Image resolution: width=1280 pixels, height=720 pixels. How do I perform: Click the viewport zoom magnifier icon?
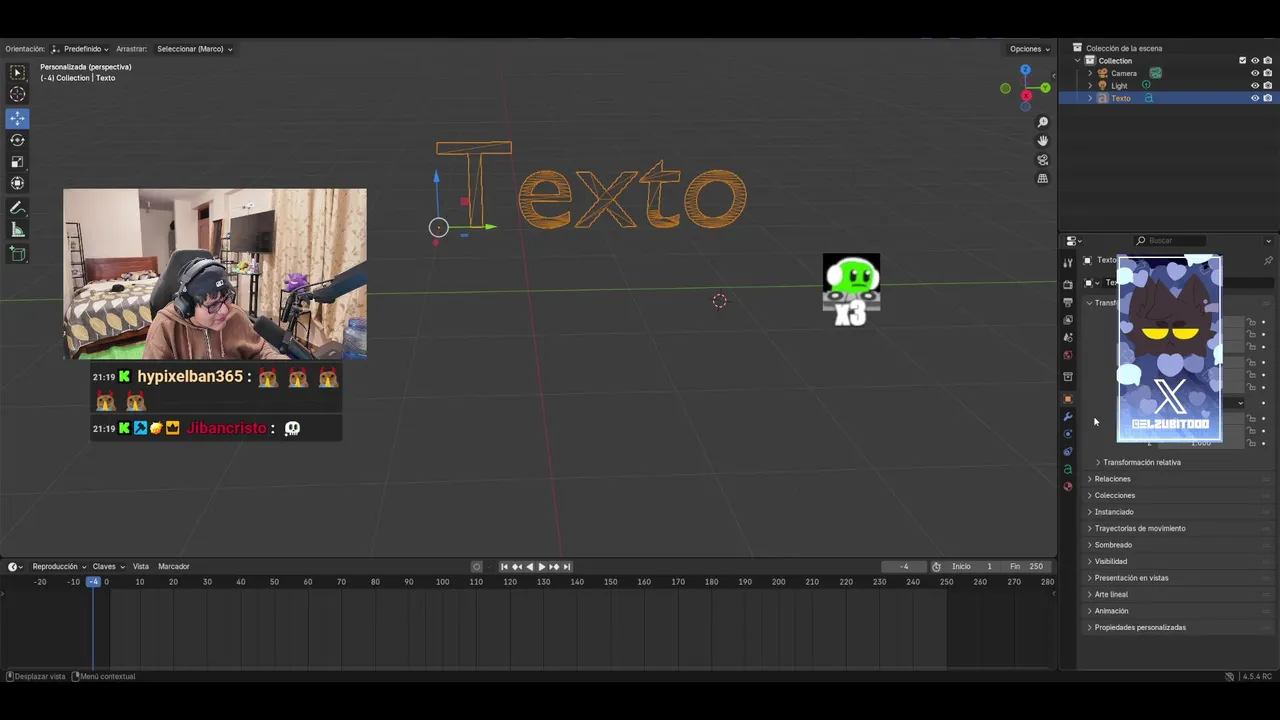coord(1043,122)
